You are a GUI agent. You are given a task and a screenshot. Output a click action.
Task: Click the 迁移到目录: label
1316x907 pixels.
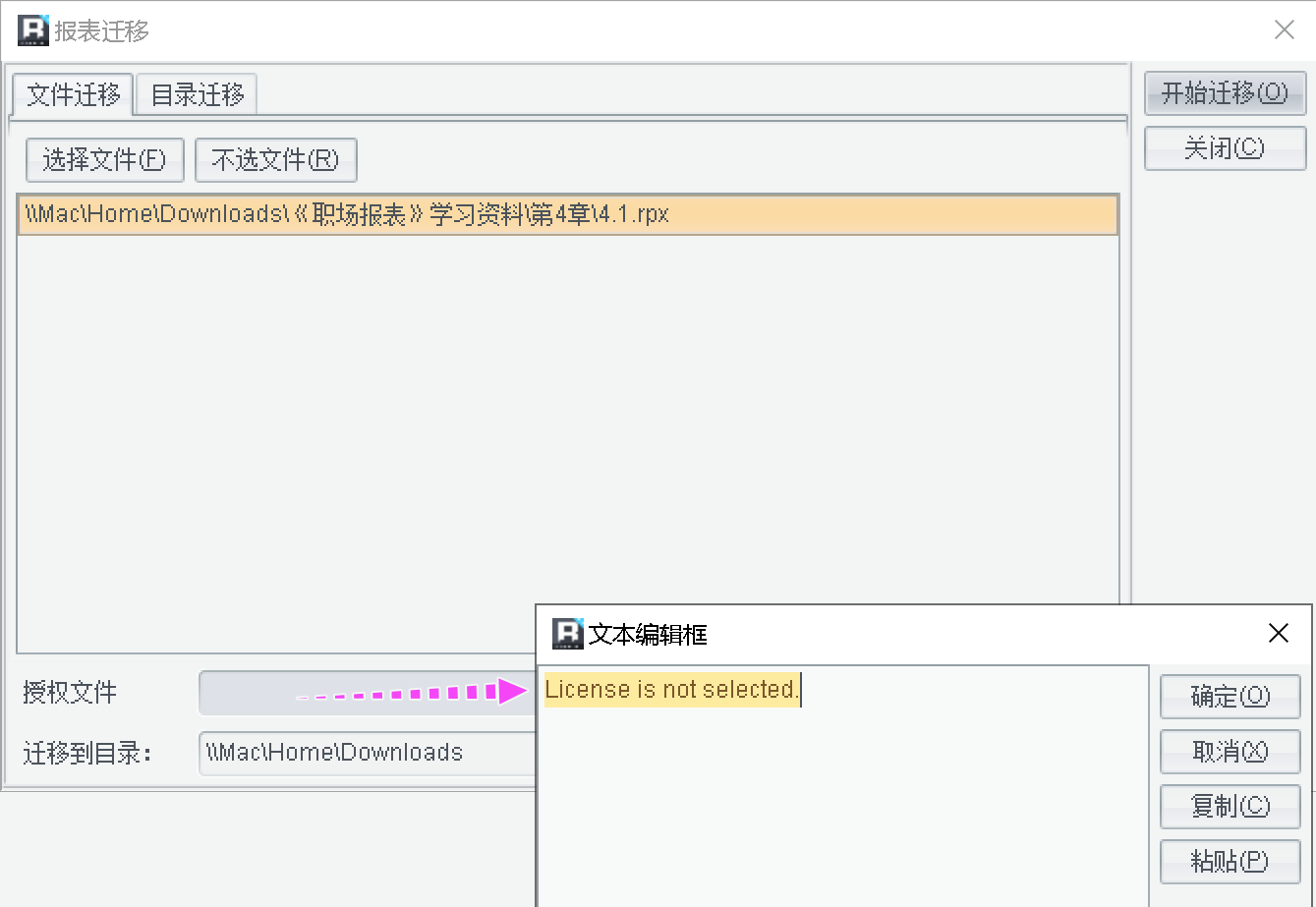click(88, 753)
